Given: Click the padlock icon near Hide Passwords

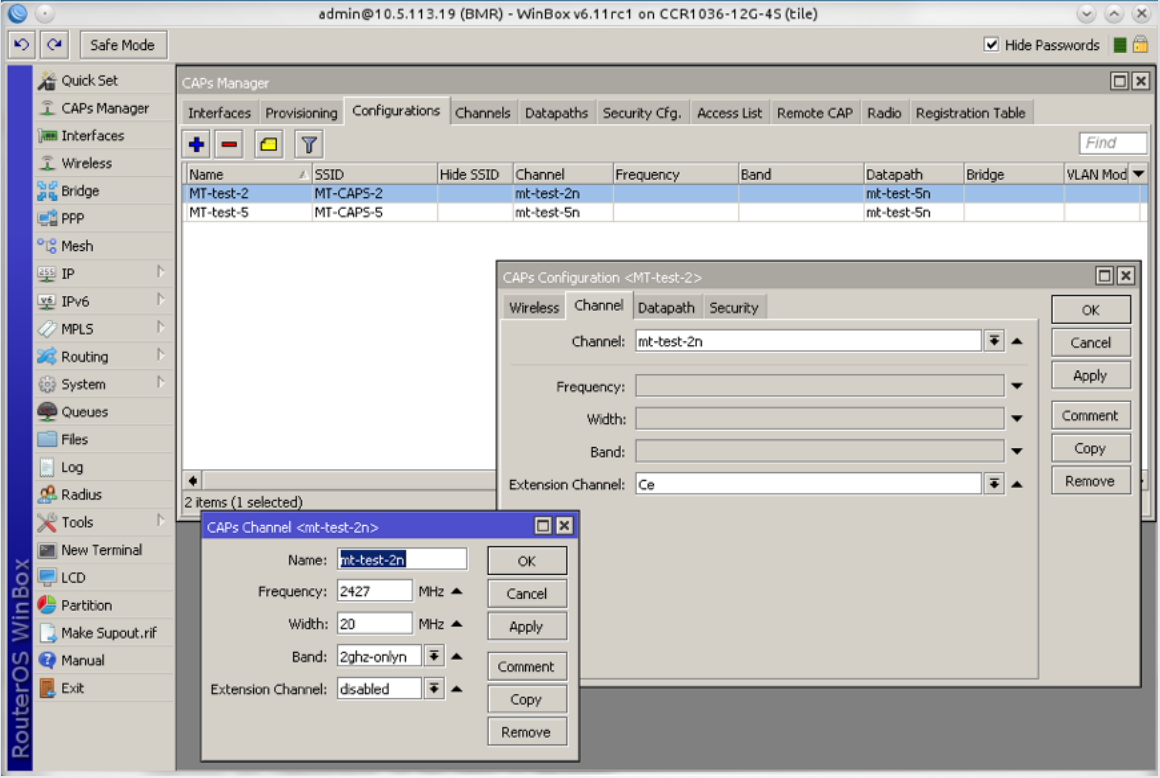Looking at the screenshot, I should [x=1140, y=44].
